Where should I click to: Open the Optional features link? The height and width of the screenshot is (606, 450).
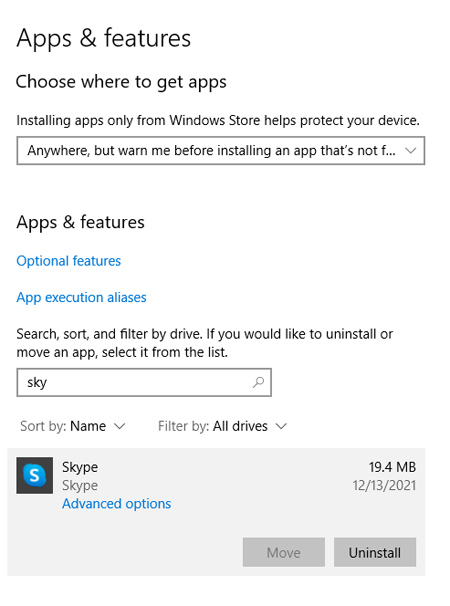point(69,261)
